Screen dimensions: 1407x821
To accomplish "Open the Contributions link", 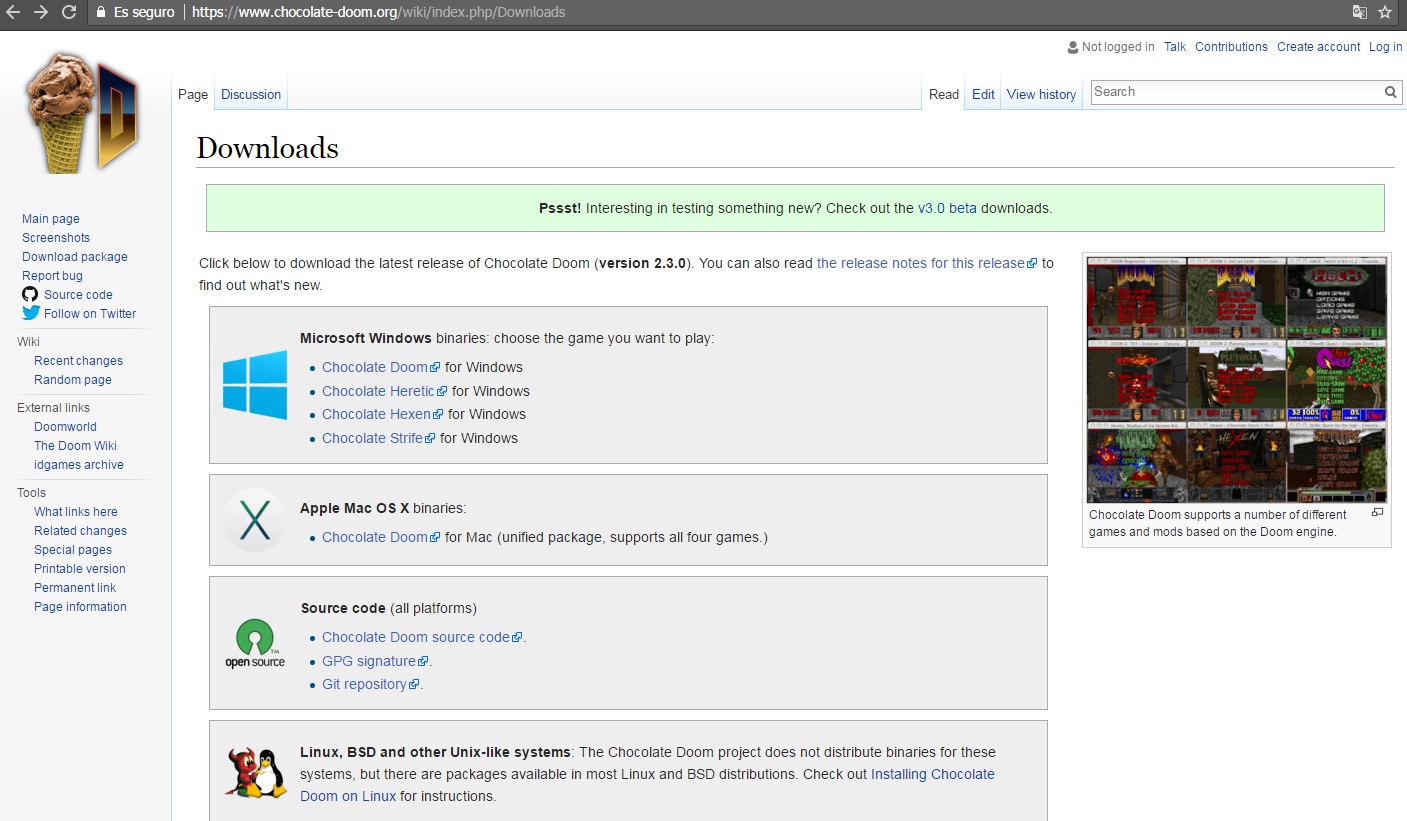I will (1231, 47).
